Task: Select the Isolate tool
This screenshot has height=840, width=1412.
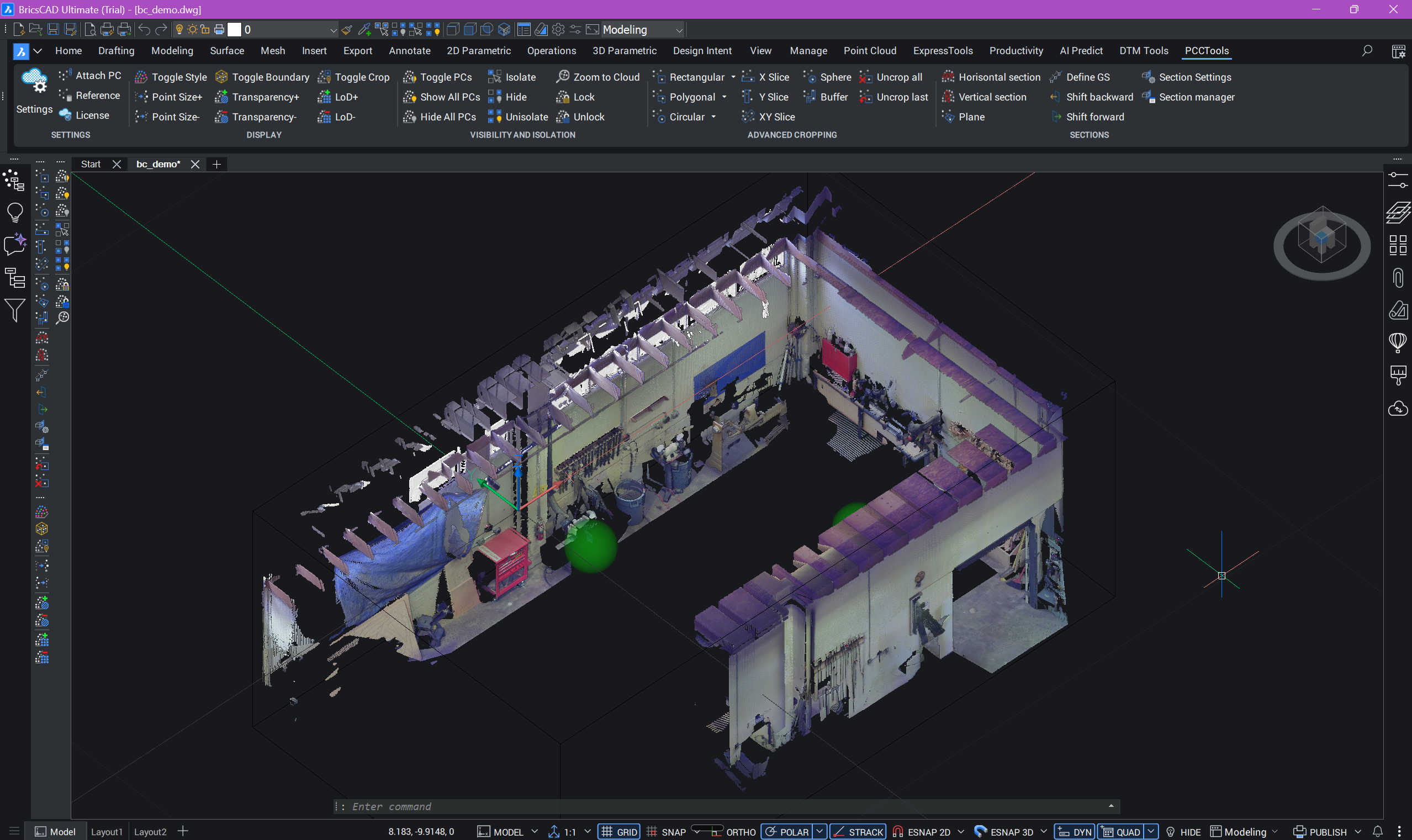Action: [x=512, y=77]
